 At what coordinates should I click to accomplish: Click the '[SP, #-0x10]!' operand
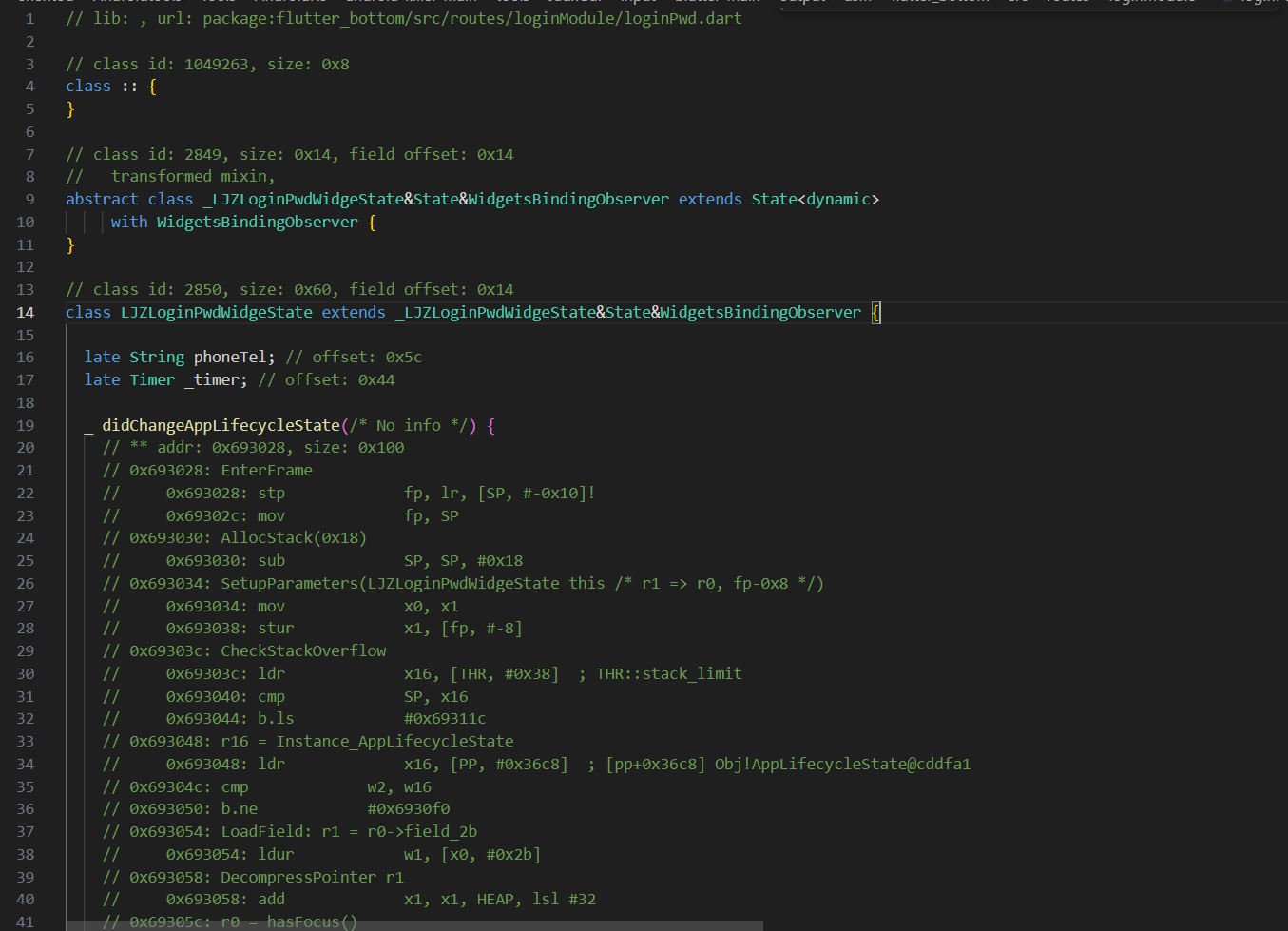point(537,493)
